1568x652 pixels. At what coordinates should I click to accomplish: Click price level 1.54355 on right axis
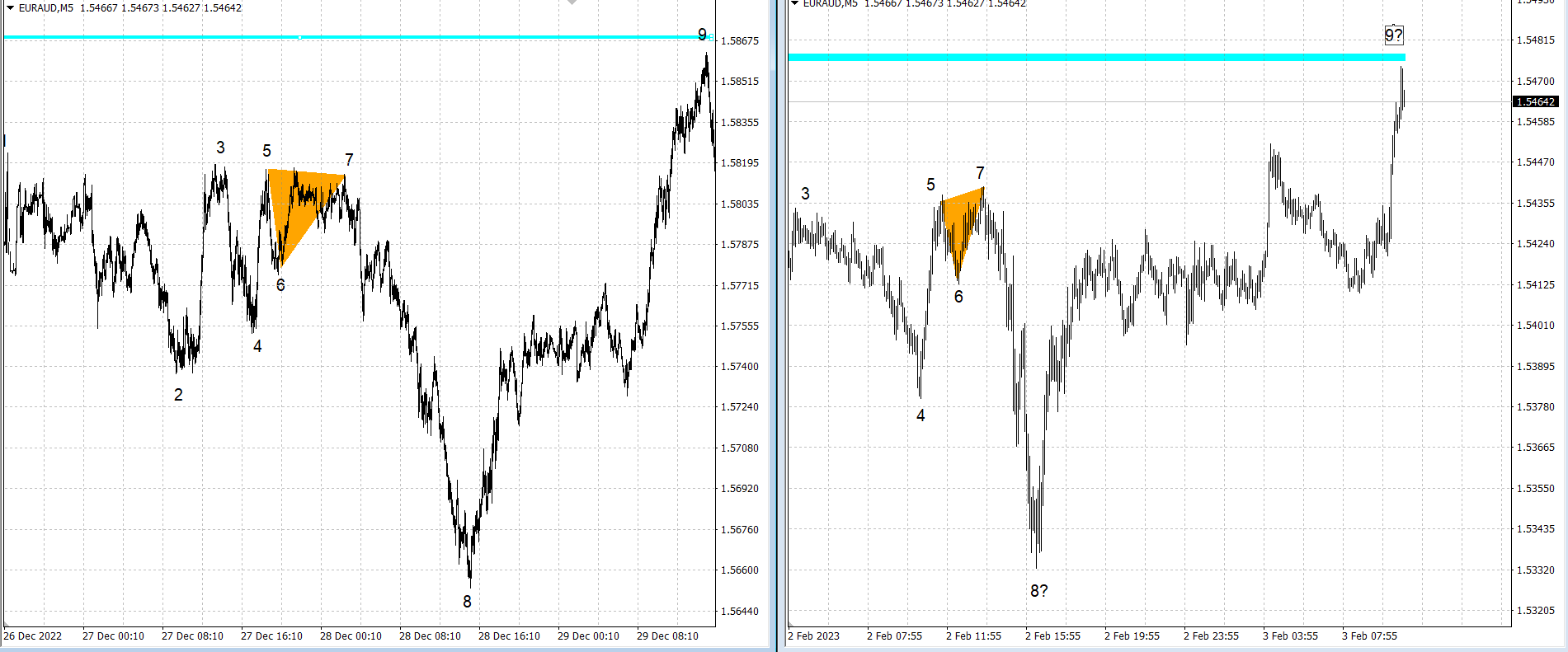[x=1536, y=203]
